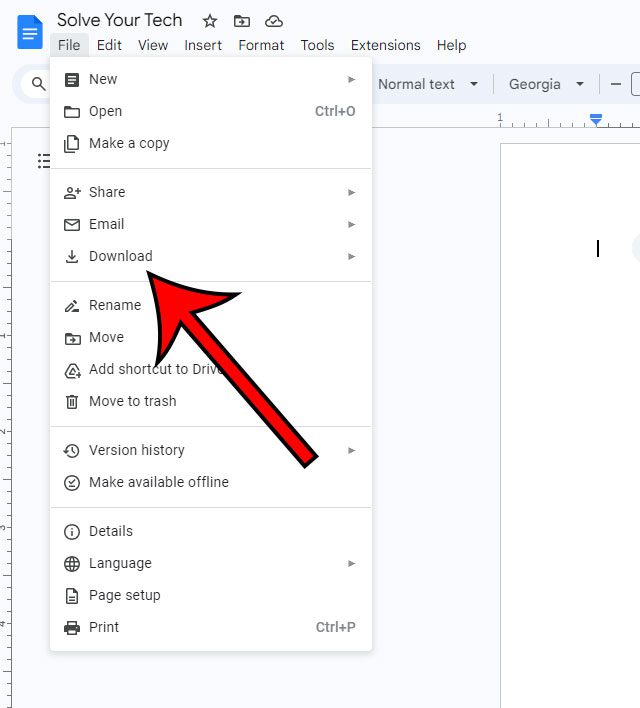The height and width of the screenshot is (708, 640).
Task: Open the Insert menu
Action: [x=203, y=45]
